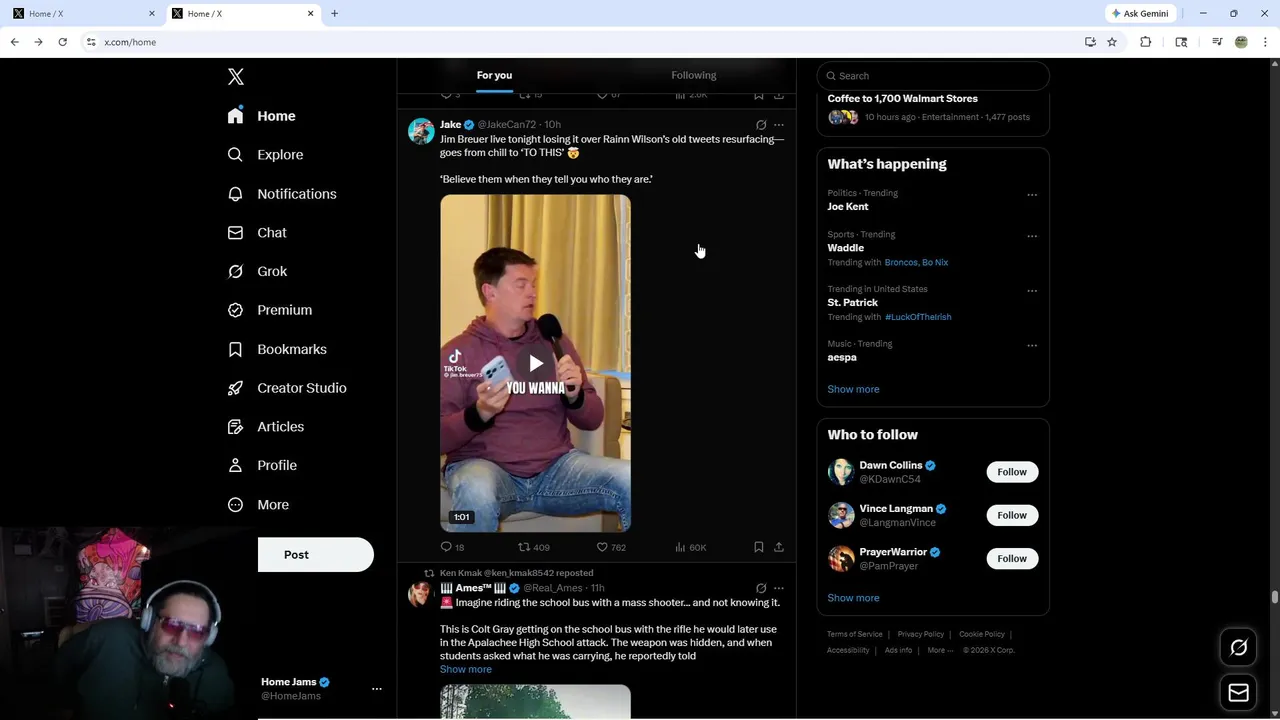The height and width of the screenshot is (720, 1280).
Task: Follow PrayerWarrior
Action: [1012, 558]
